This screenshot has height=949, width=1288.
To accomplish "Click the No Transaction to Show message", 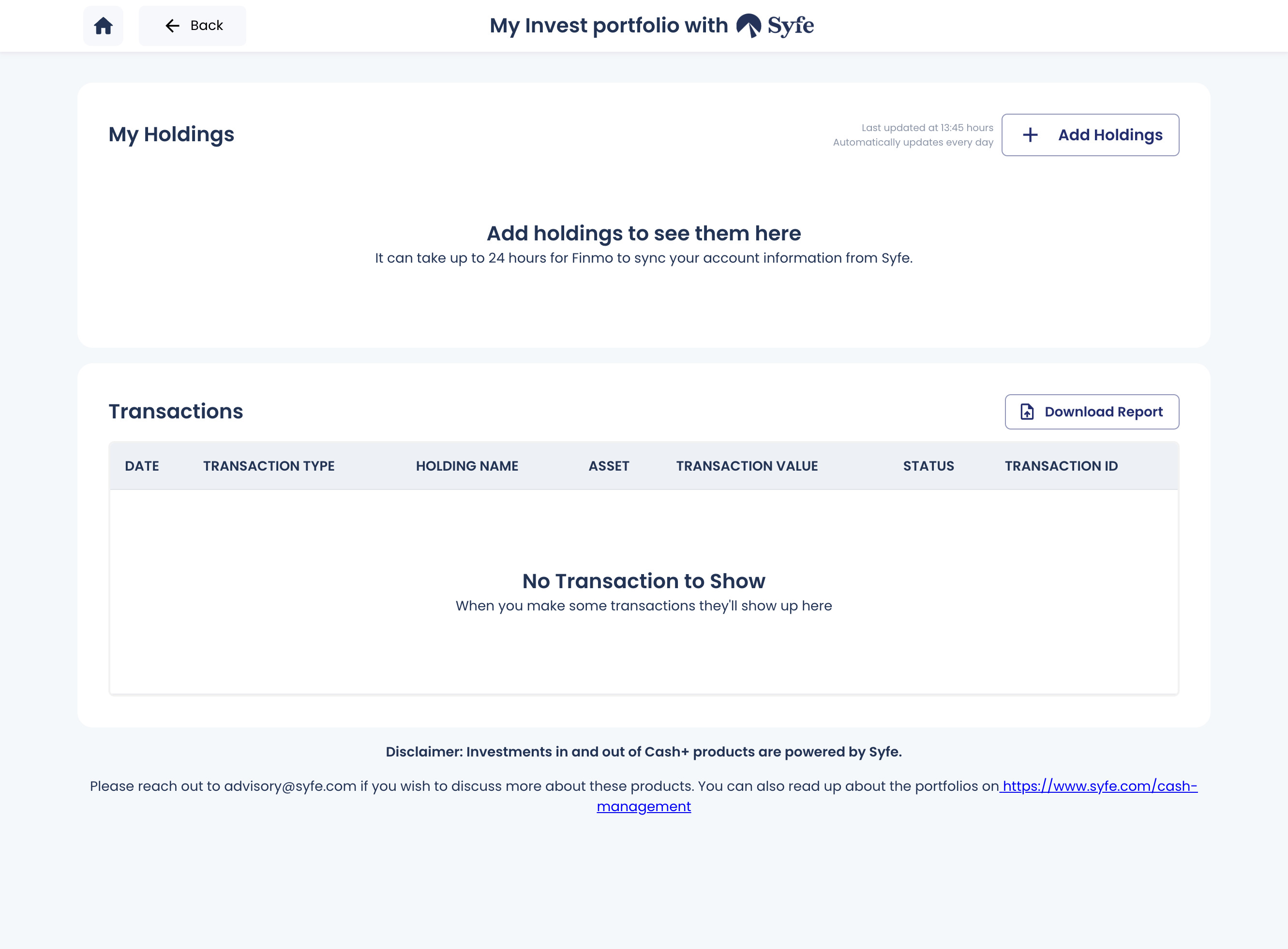I will [x=644, y=581].
